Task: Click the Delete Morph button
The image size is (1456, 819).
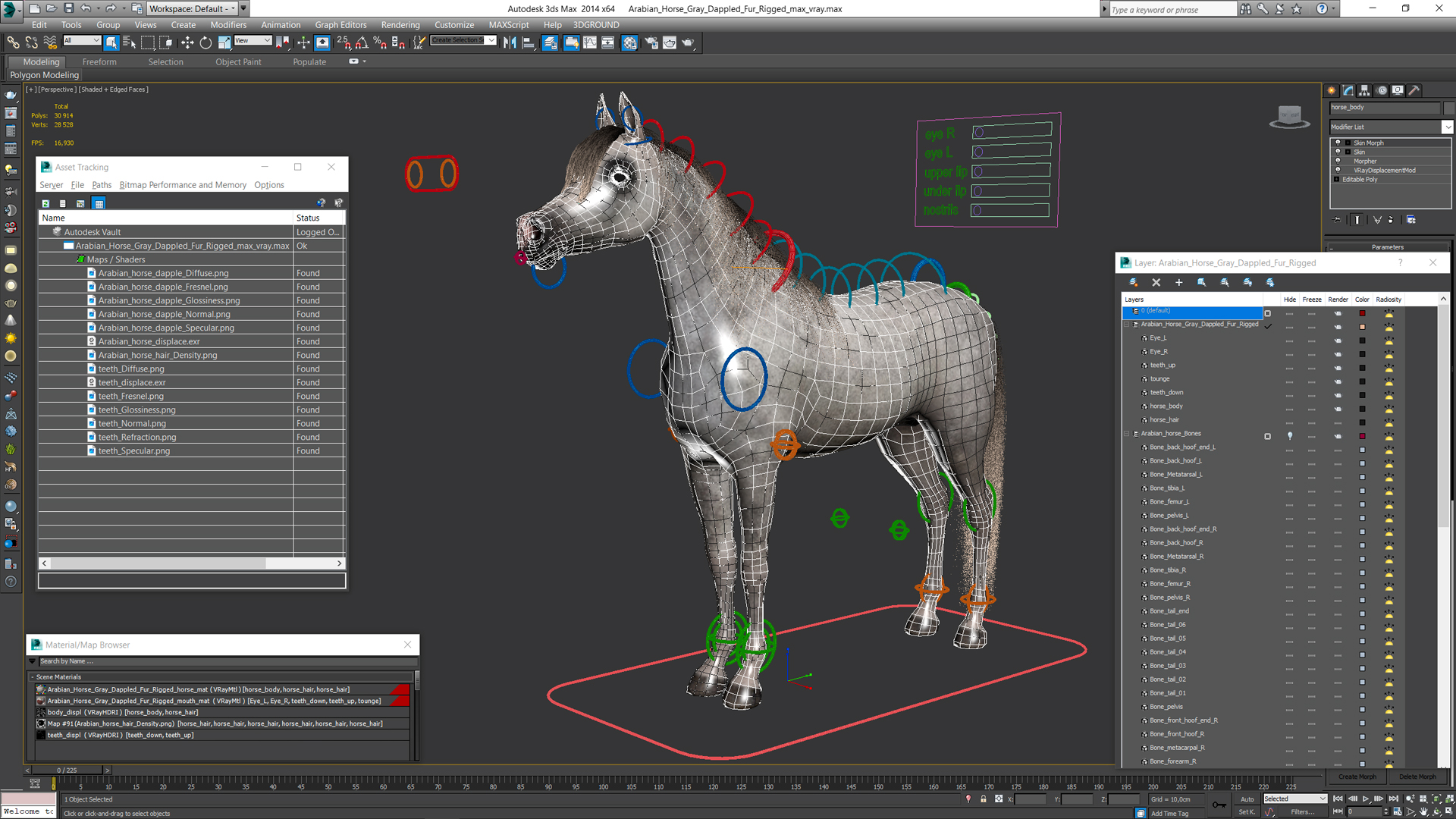Action: point(1417,777)
